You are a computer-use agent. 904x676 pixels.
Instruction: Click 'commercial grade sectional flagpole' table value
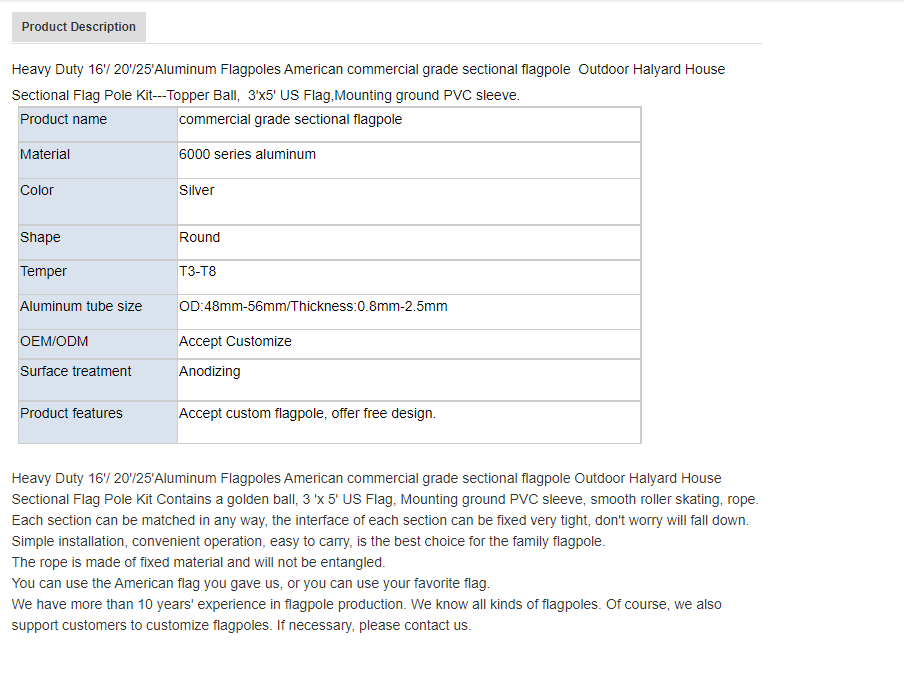tap(409, 124)
